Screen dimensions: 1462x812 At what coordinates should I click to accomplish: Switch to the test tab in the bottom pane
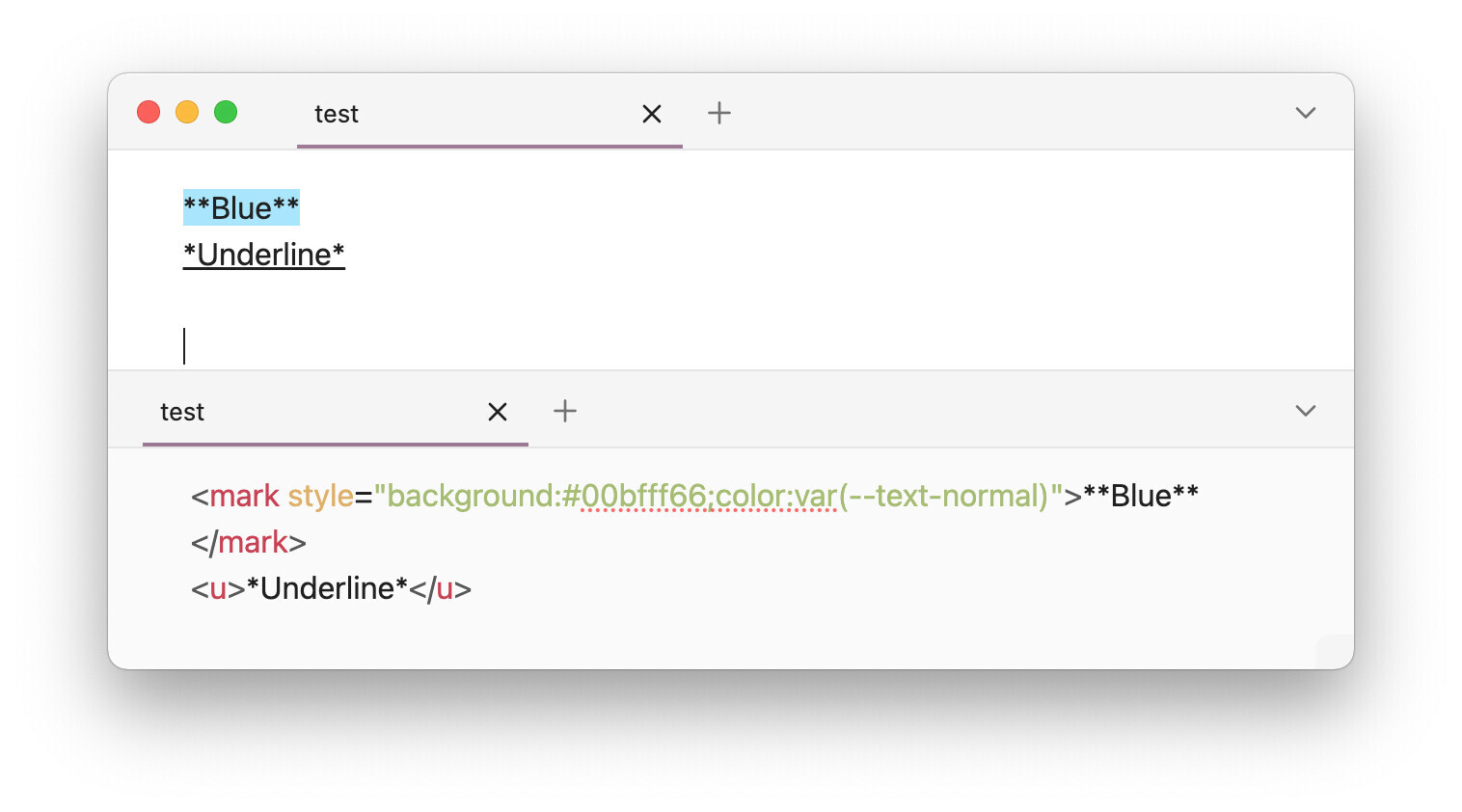pos(182,412)
